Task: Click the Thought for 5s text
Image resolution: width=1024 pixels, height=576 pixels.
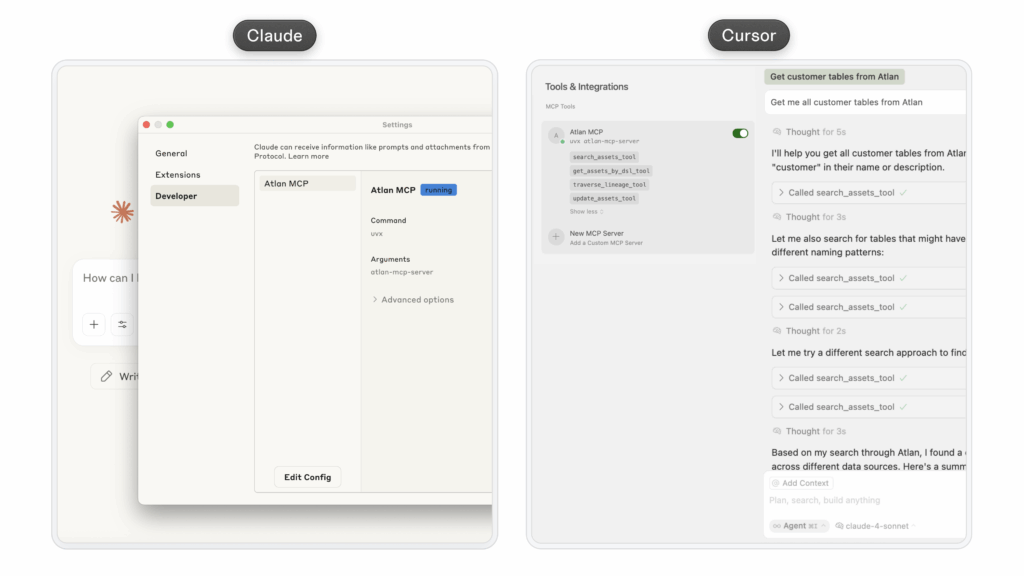Action: coord(816,132)
